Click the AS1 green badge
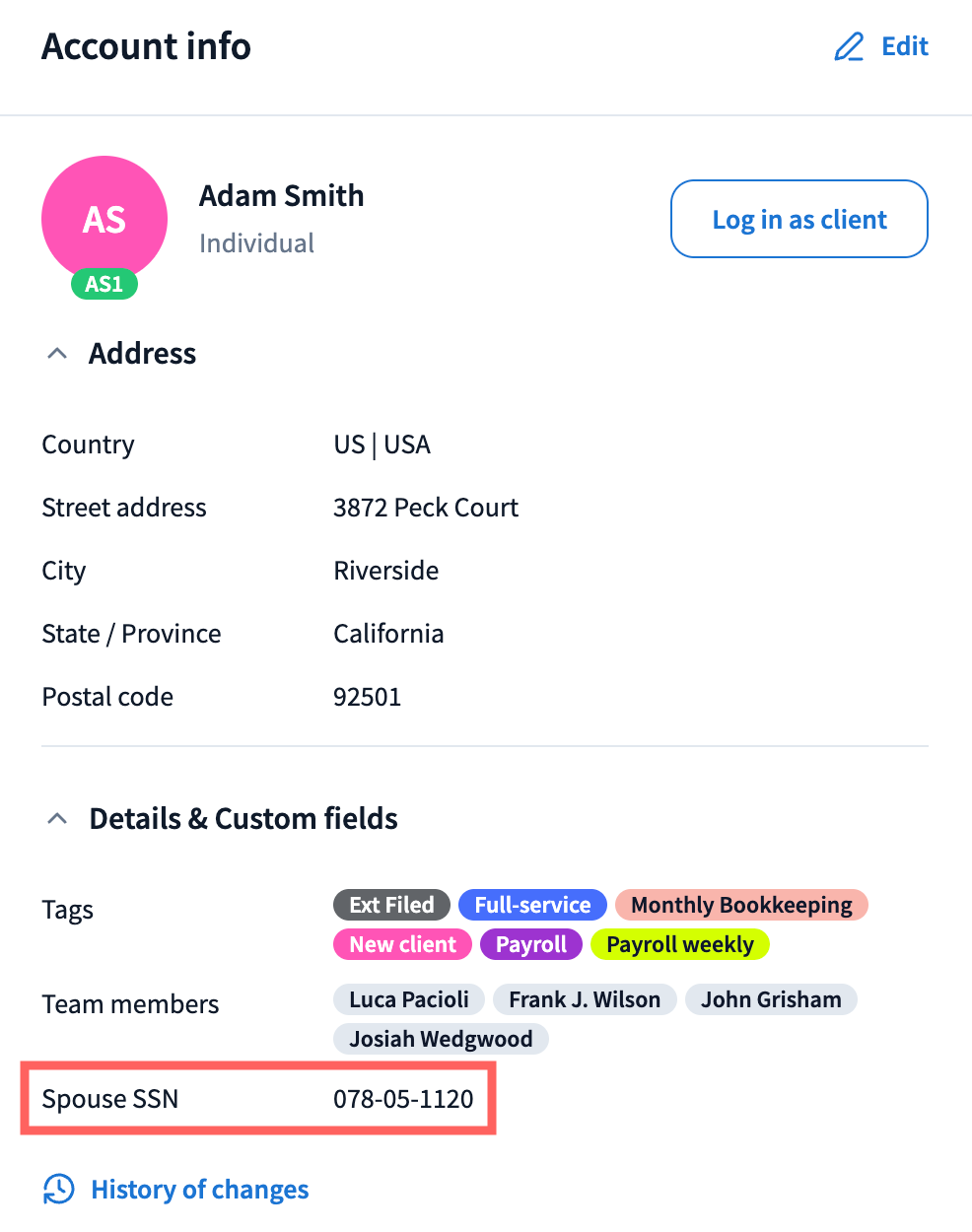This screenshot has height=1232, width=972. [104, 284]
